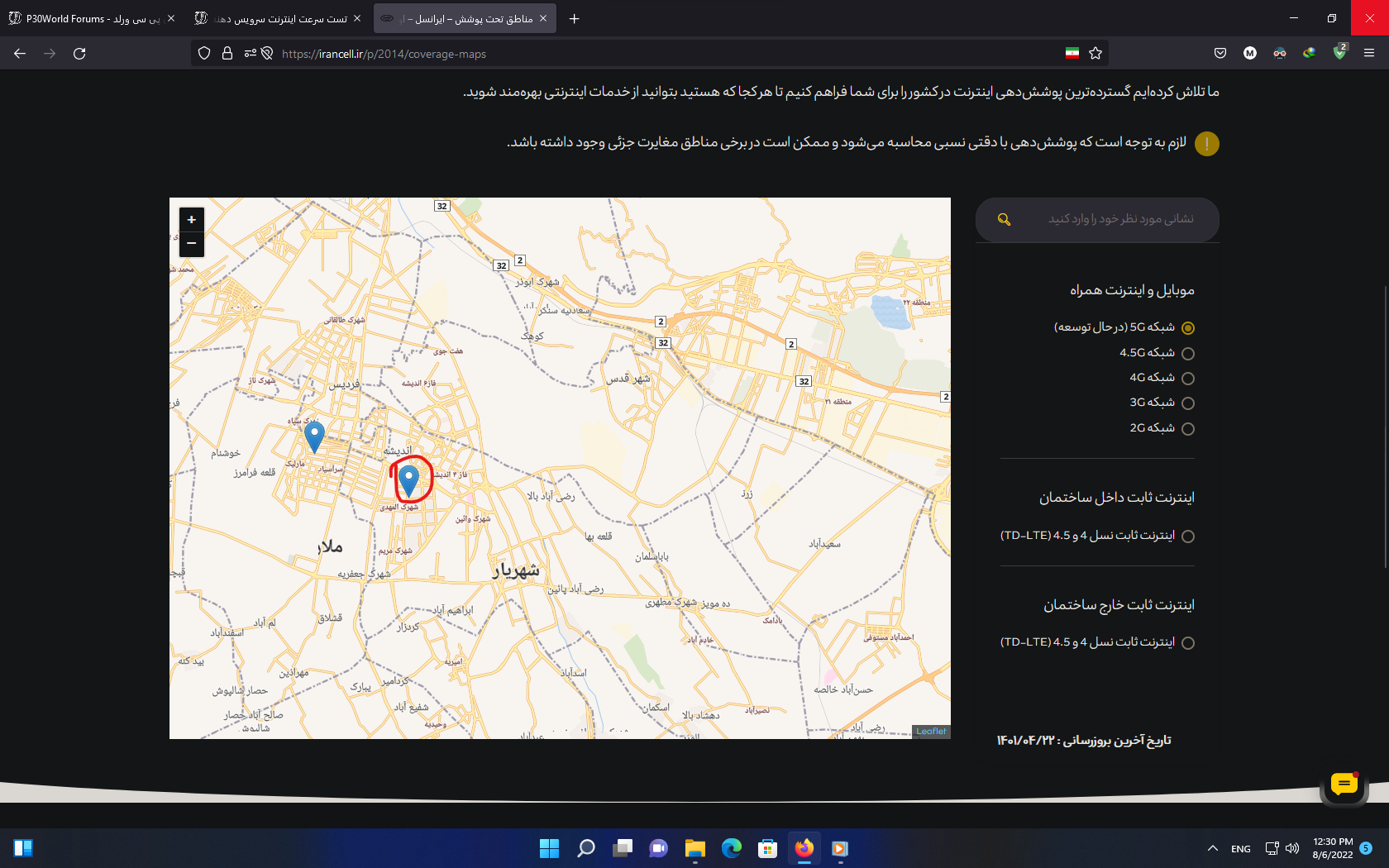
Task: Go forward to the next page
Action: (50, 53)
